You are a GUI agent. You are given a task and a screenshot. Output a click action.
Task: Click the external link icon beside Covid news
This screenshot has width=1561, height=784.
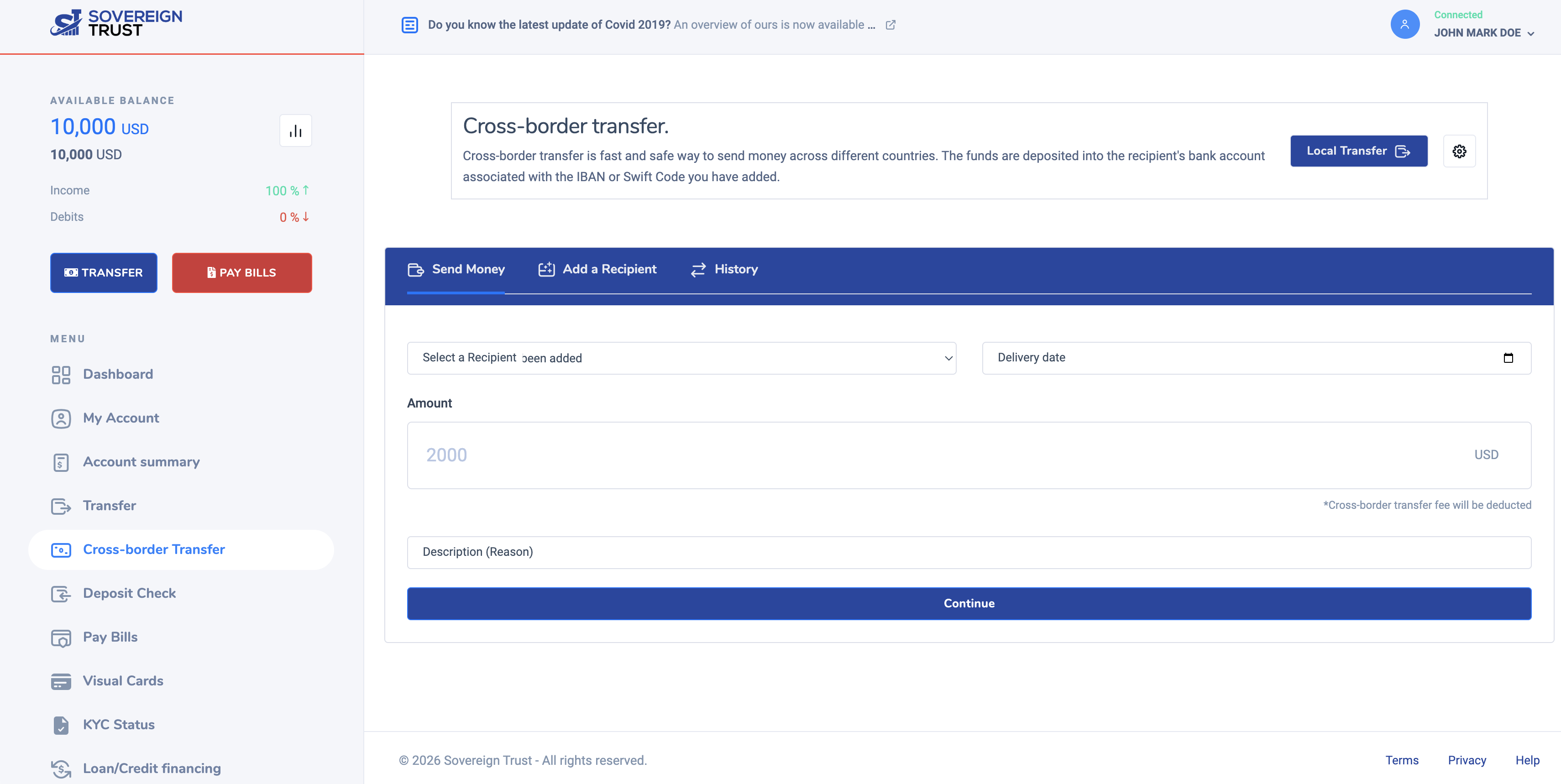pos(890,25)
